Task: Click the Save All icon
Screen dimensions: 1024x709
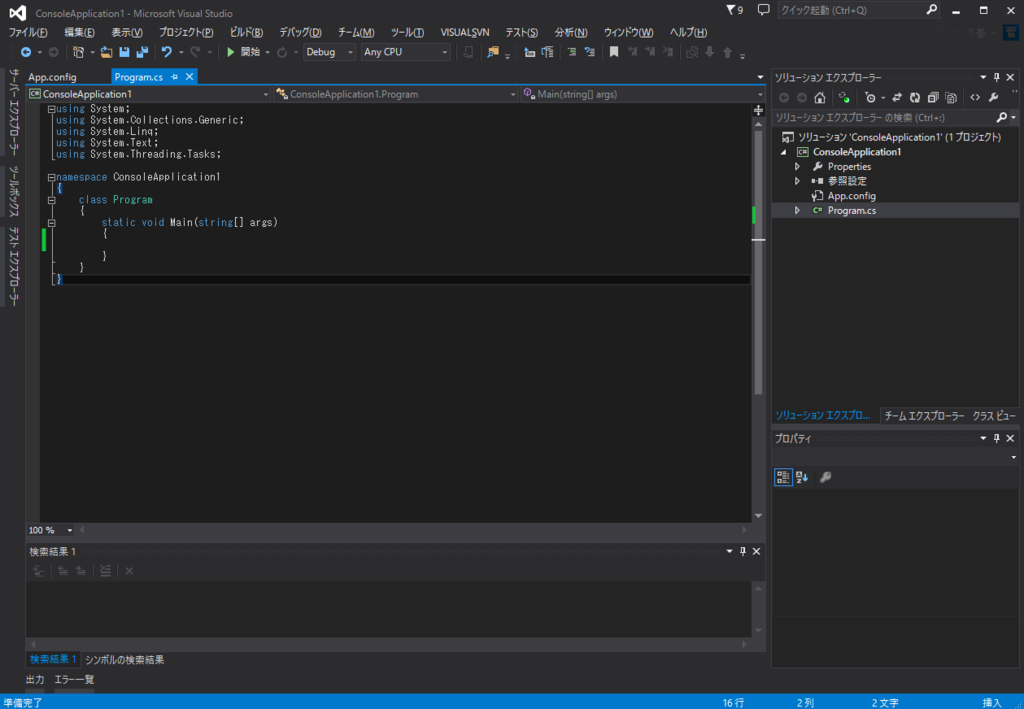Action: pyautogui.click(x=142, y=52)
